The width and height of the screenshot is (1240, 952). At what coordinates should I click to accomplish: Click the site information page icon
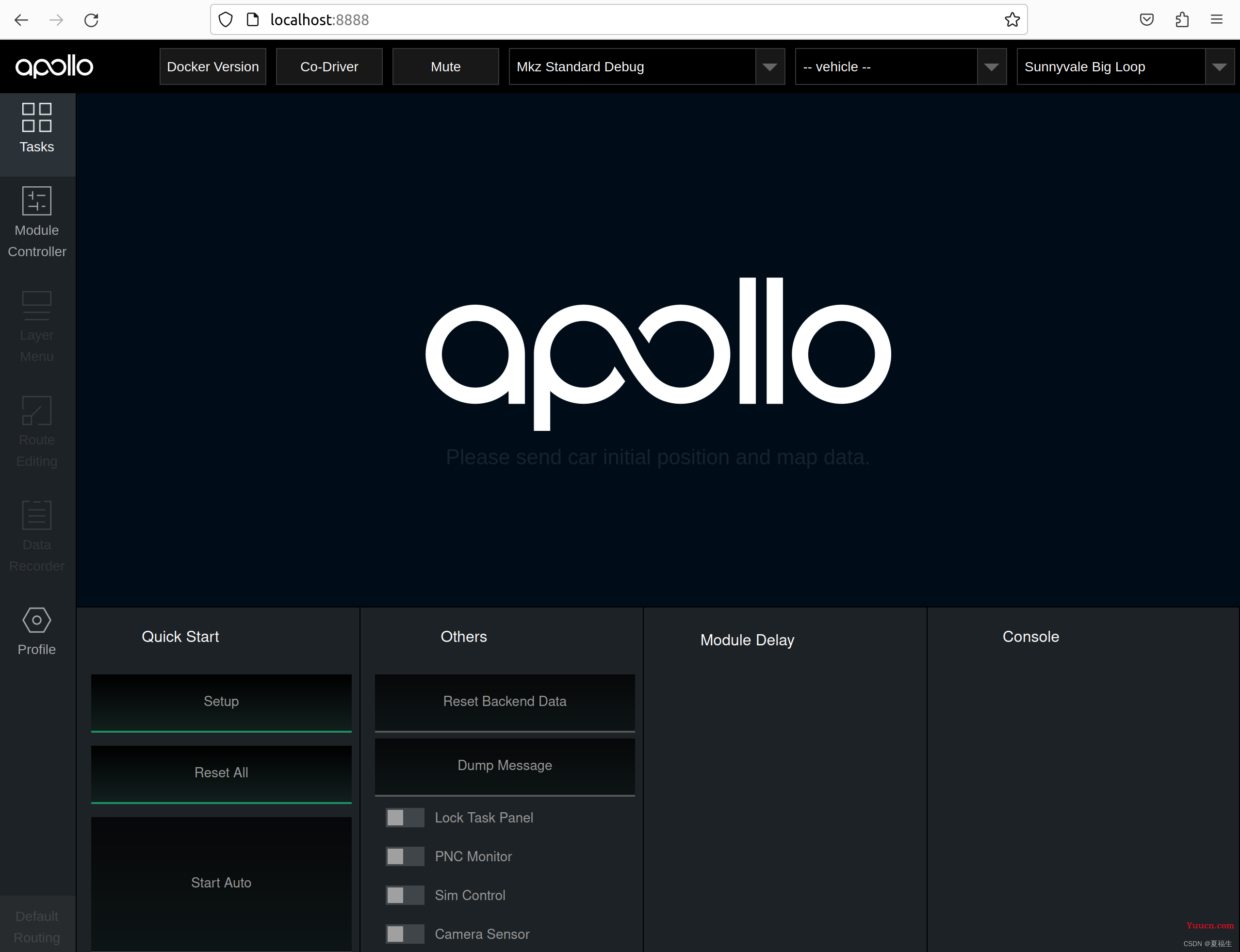tap(253, 20)
